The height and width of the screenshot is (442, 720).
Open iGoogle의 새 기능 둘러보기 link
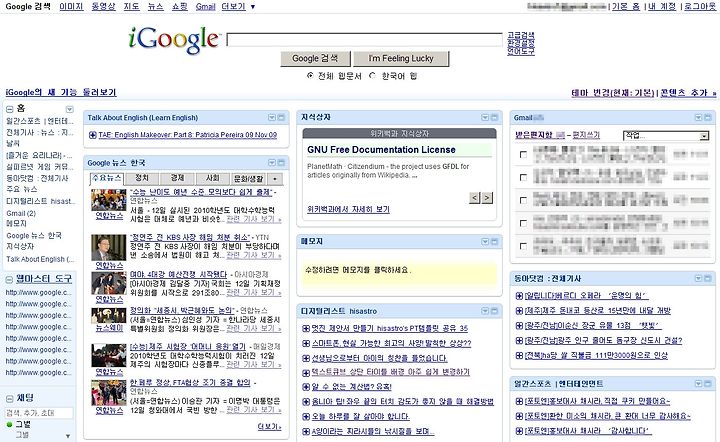click(x=61, y=92)
